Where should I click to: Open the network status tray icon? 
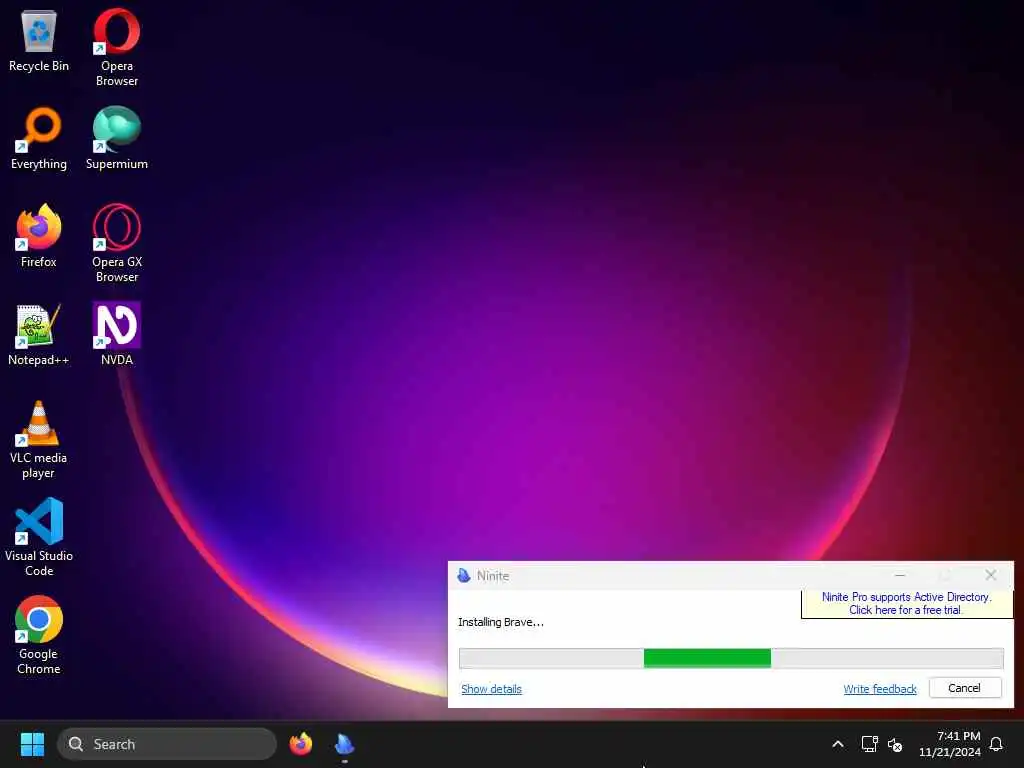click(869, 744)
